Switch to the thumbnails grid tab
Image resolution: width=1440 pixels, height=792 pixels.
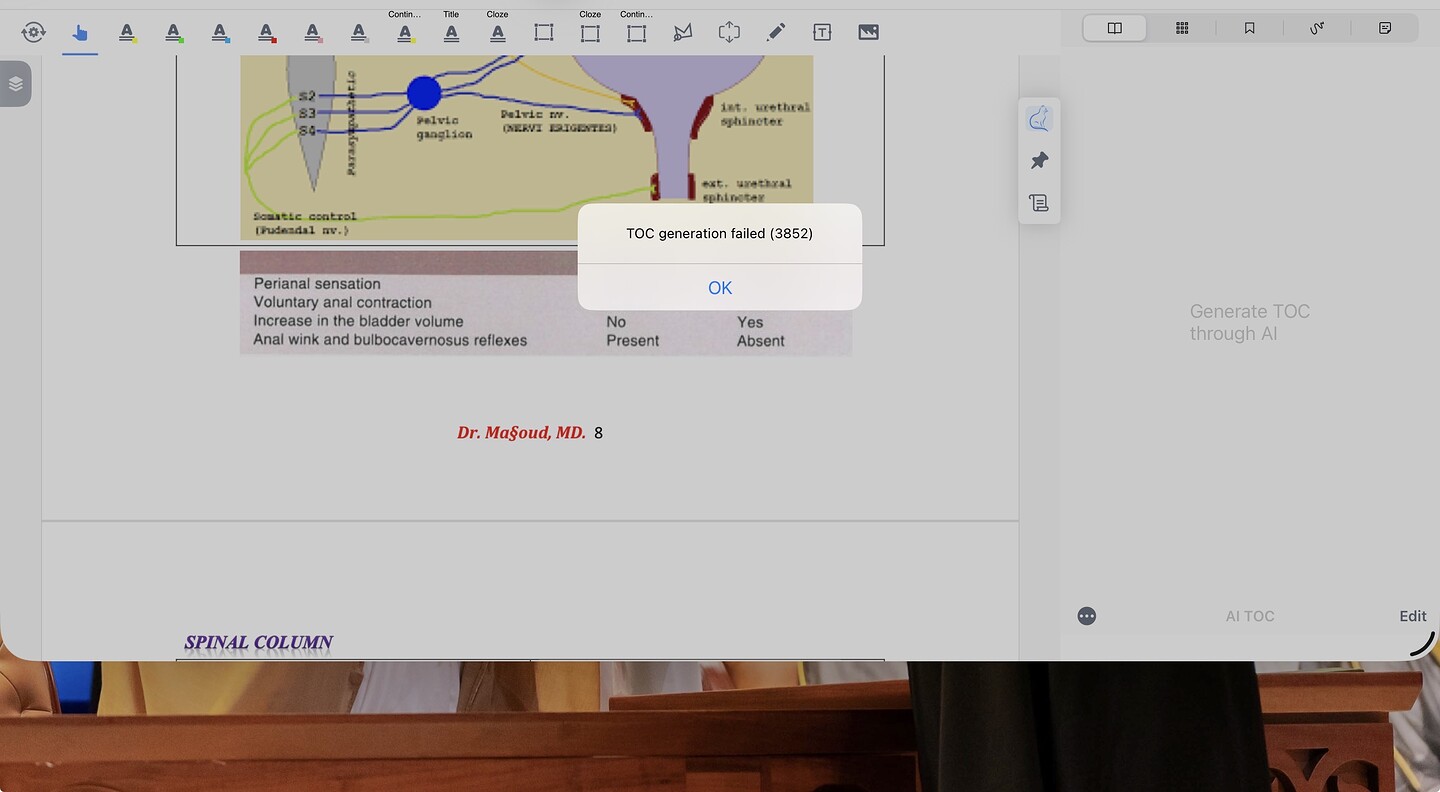coord(1182,28)
